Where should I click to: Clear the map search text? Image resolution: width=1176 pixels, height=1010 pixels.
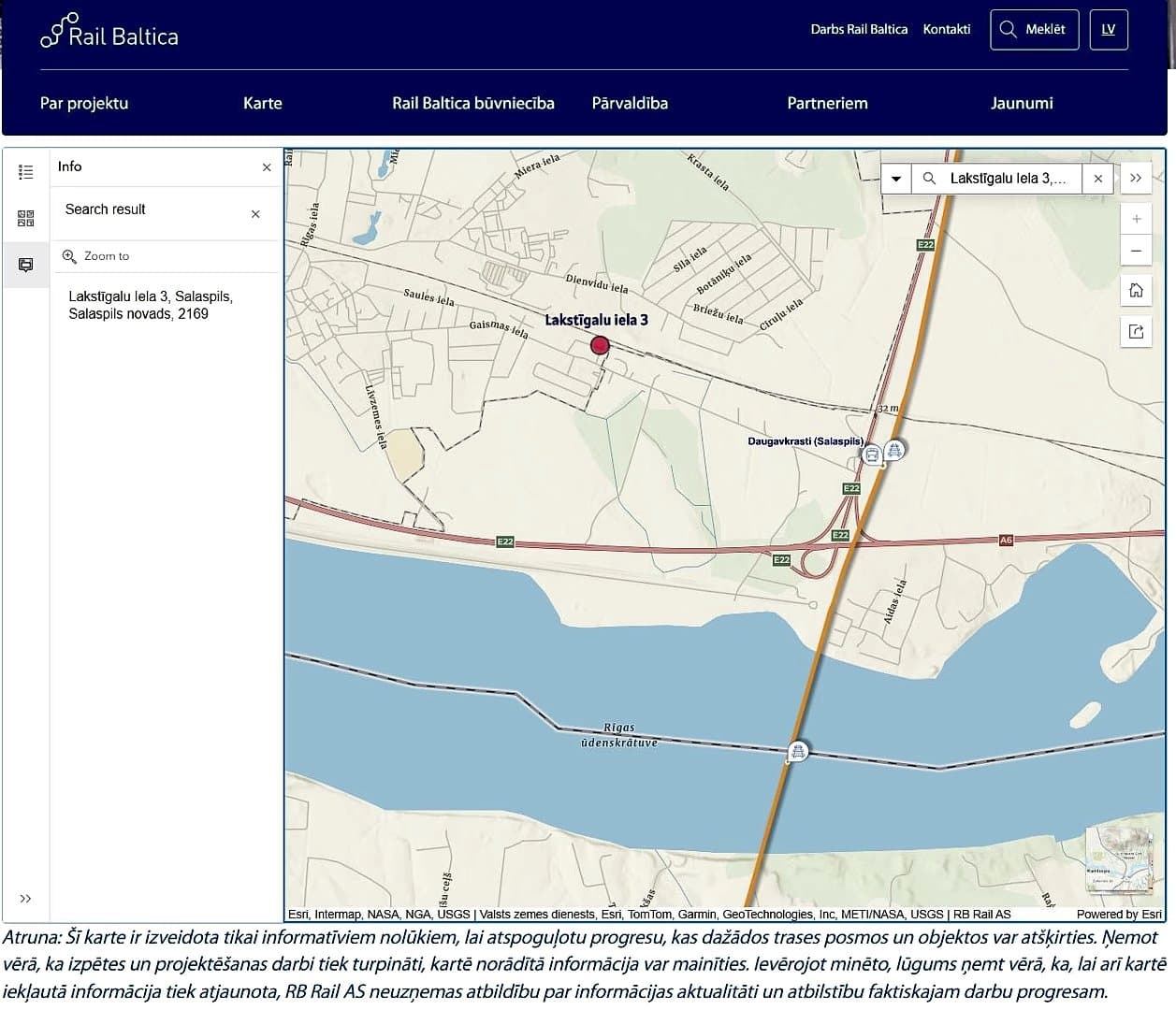1098,179
